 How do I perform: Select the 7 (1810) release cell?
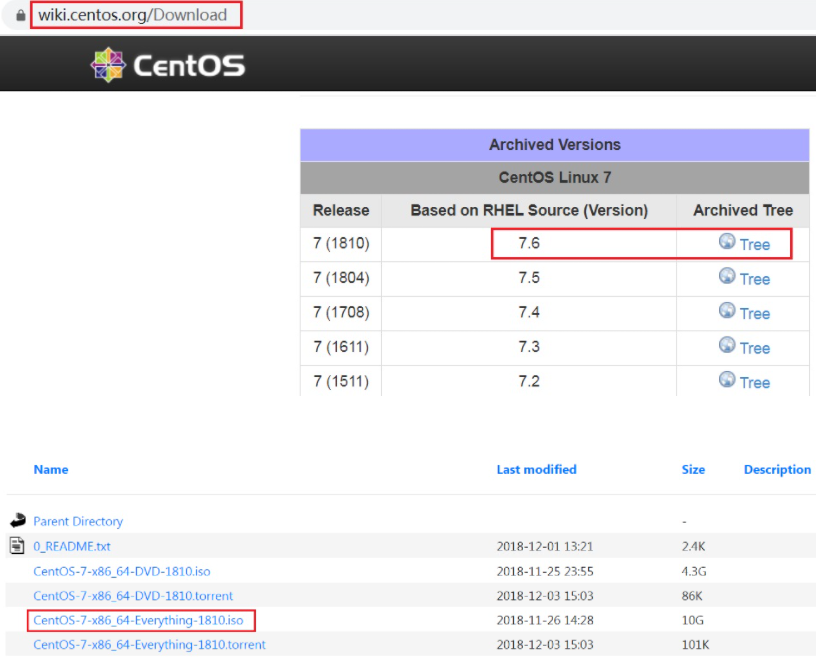[341, 243]
